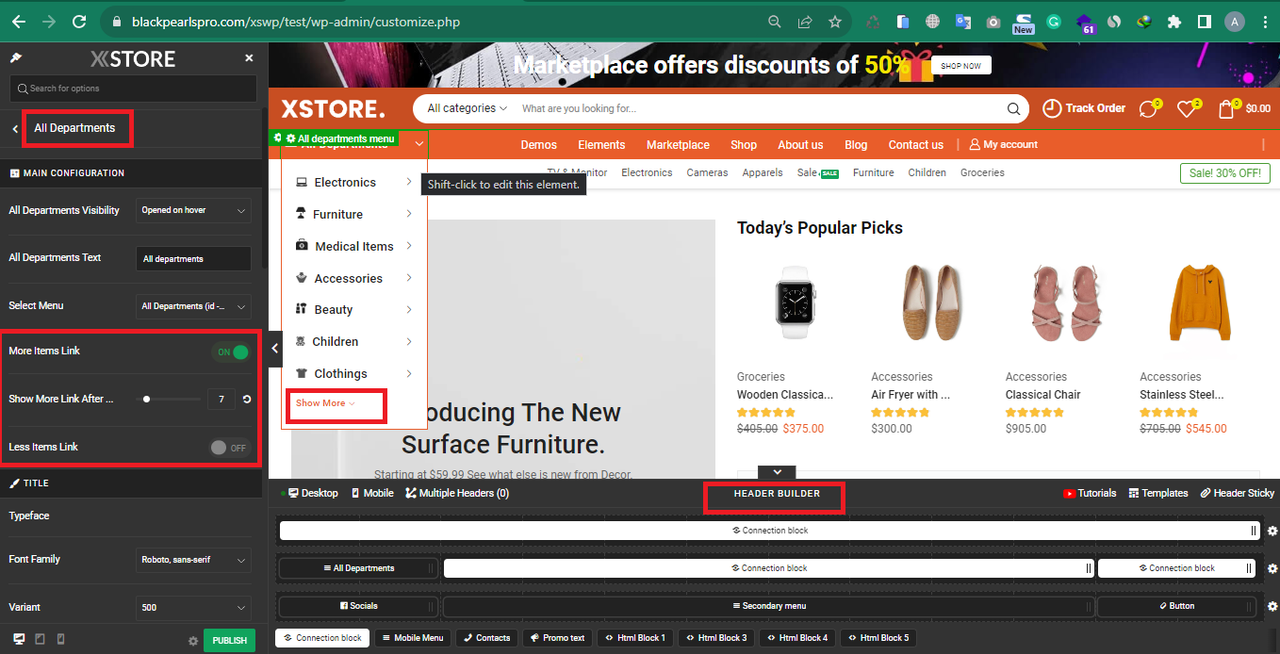Open the Select Menu dropdown
This screenshot has height=654, width=1280.
[x=193, y=306]
